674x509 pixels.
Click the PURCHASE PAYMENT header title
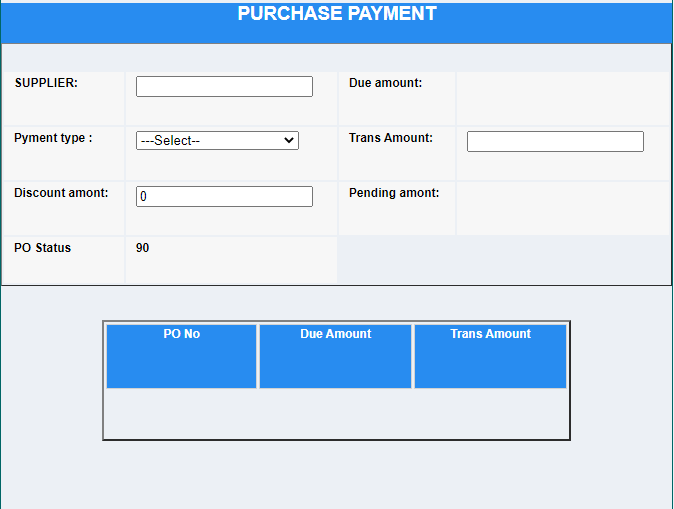point(337,14)
